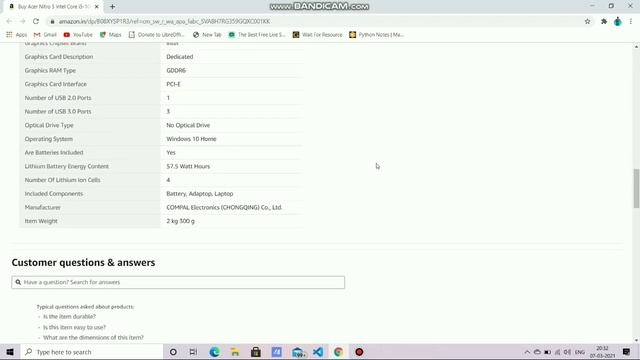Viewport: 640px width, 360px height.
Task: Click the scrollbar down arrow
Action: coord(636,340)
